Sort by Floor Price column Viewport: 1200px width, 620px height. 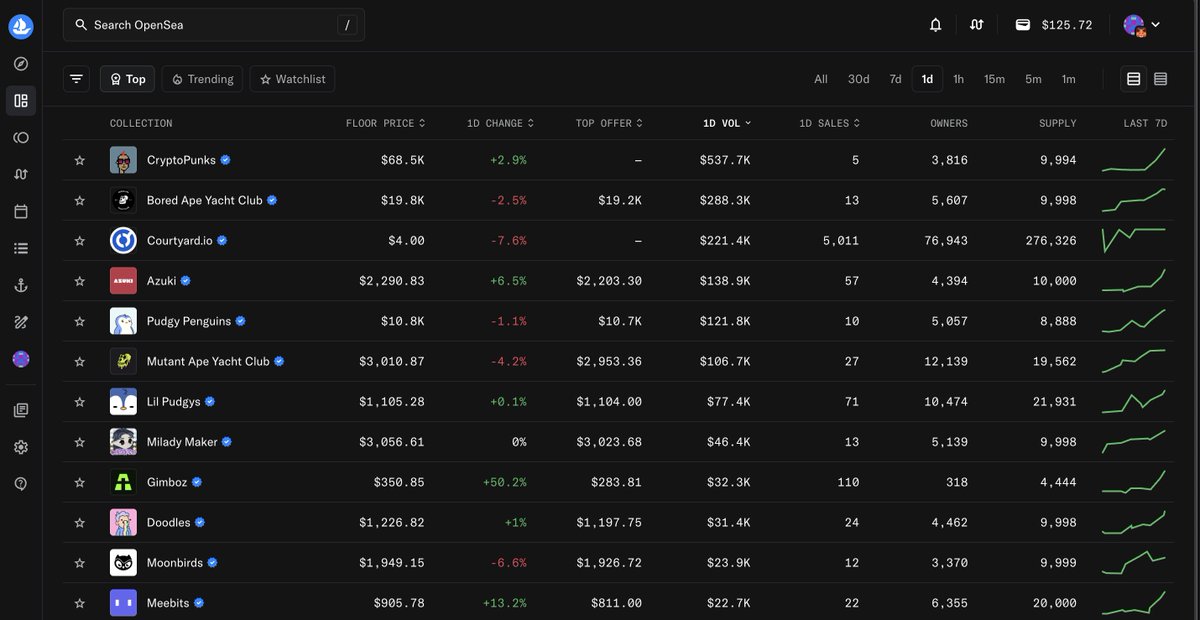(x=385, y=123)
